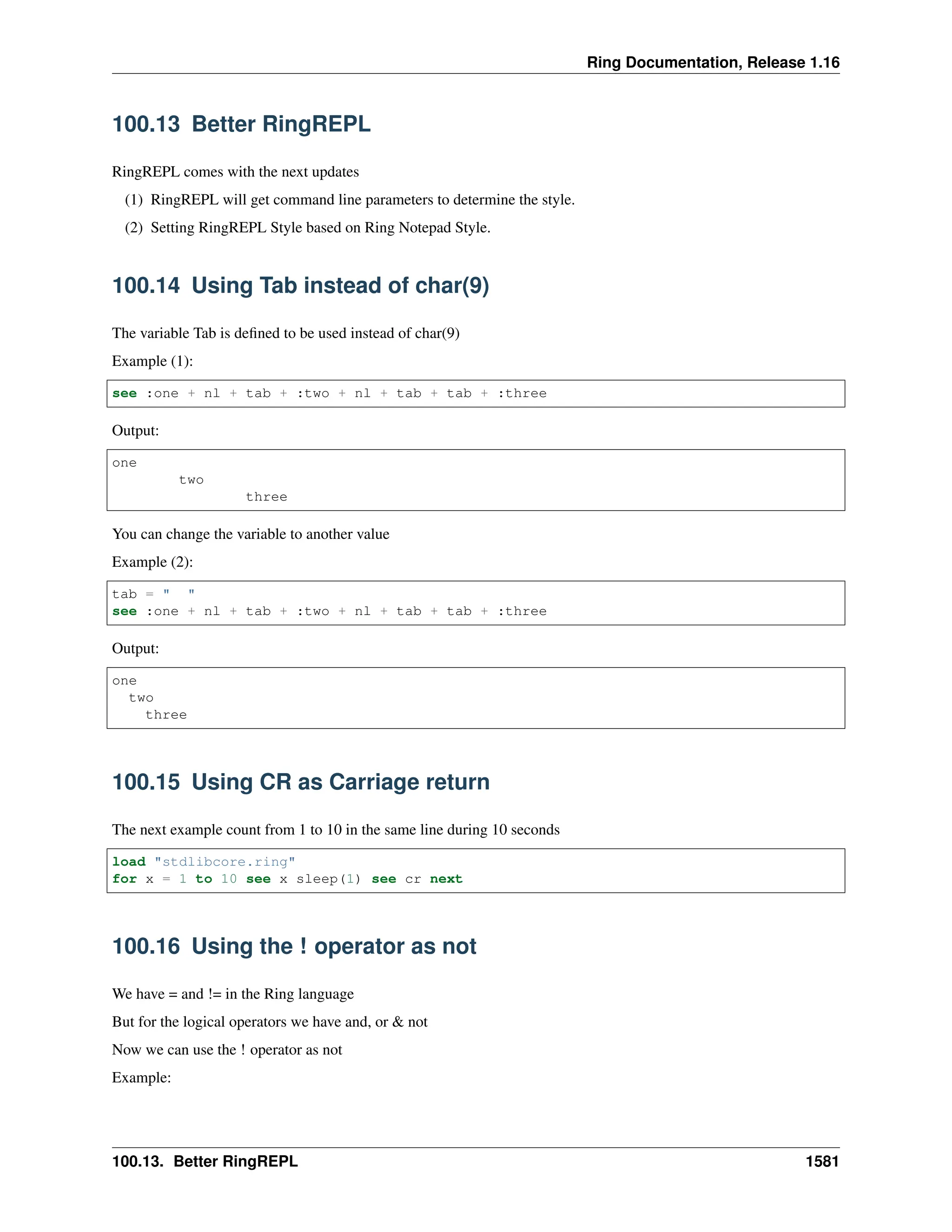Image resolution: width=952 pixels, height=1232 pixels.
Task: Click the footer text "100.13. Better RingREPL"
Action: (205, 1161)
